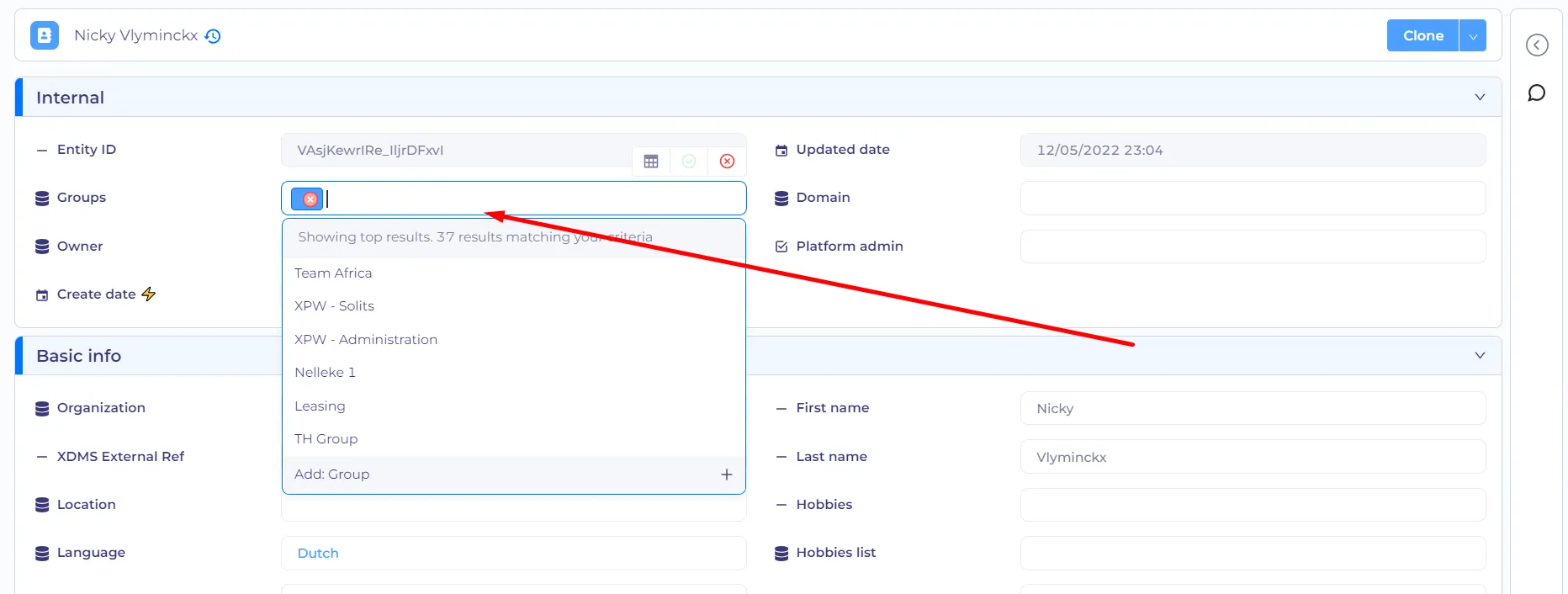Select TH Group from the list
Image resolution: width=1568 pixels, height=594 pixels.
(x=514, y=439)
